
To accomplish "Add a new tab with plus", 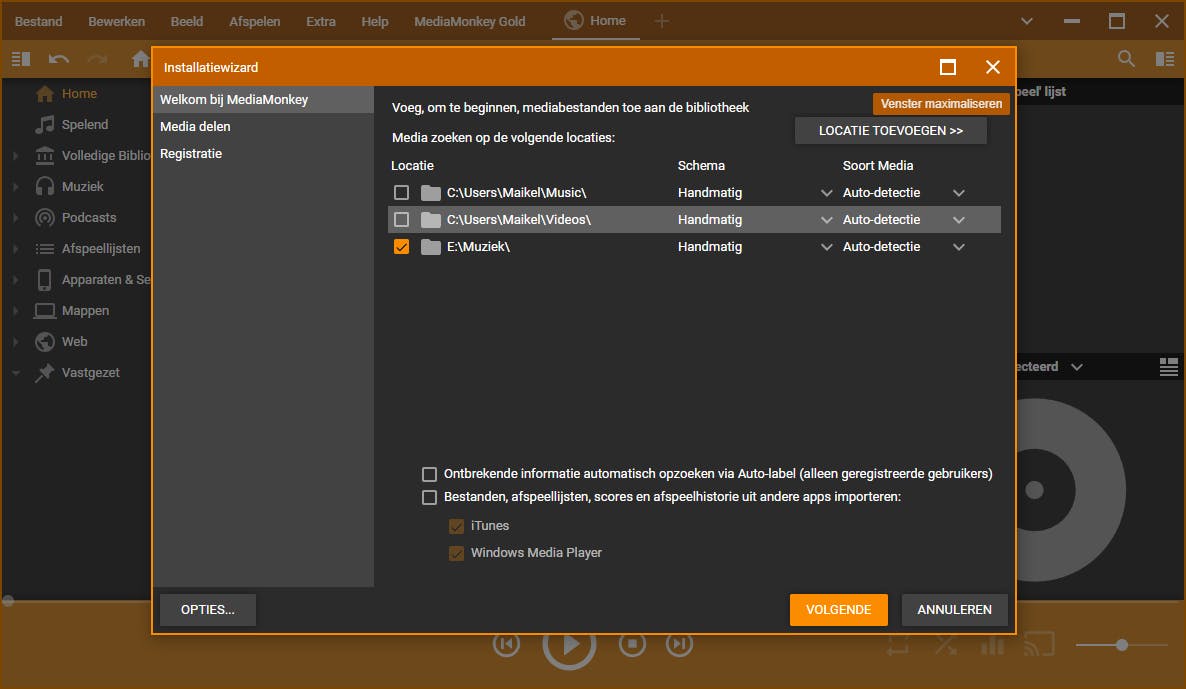I will [662, 21].
